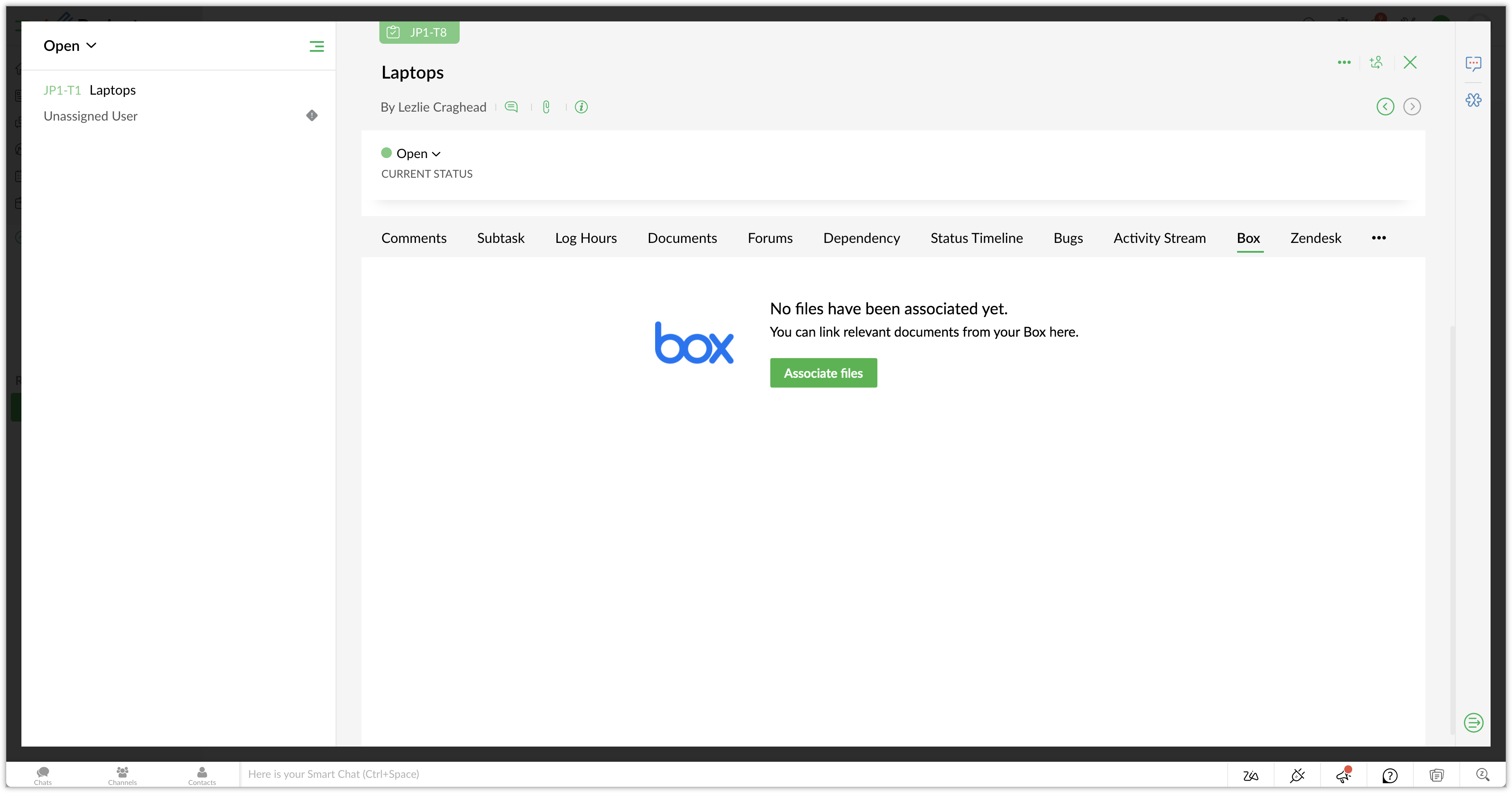Go to next task arrow
The width and height of the screenshot is (1512, 793).
[1412, 106]
